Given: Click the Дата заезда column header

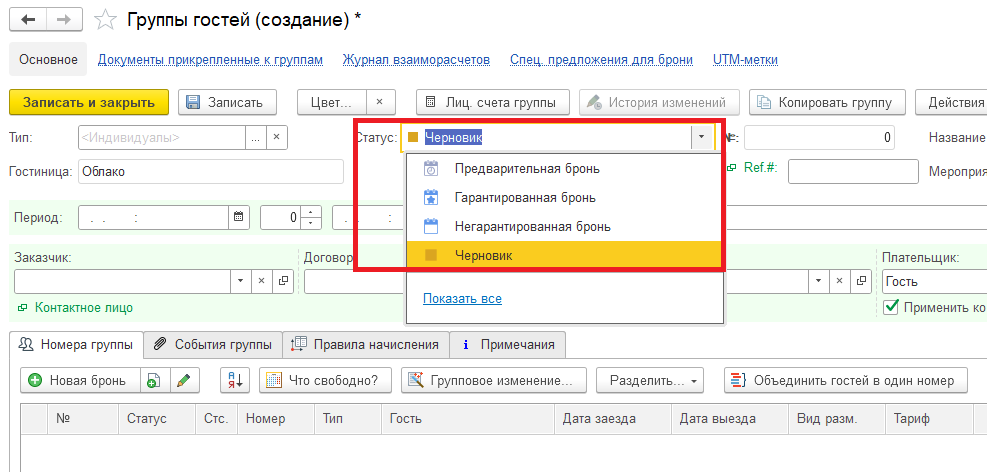Looking at the screenshot, I should pyautogui.click(x=613, y=419).
